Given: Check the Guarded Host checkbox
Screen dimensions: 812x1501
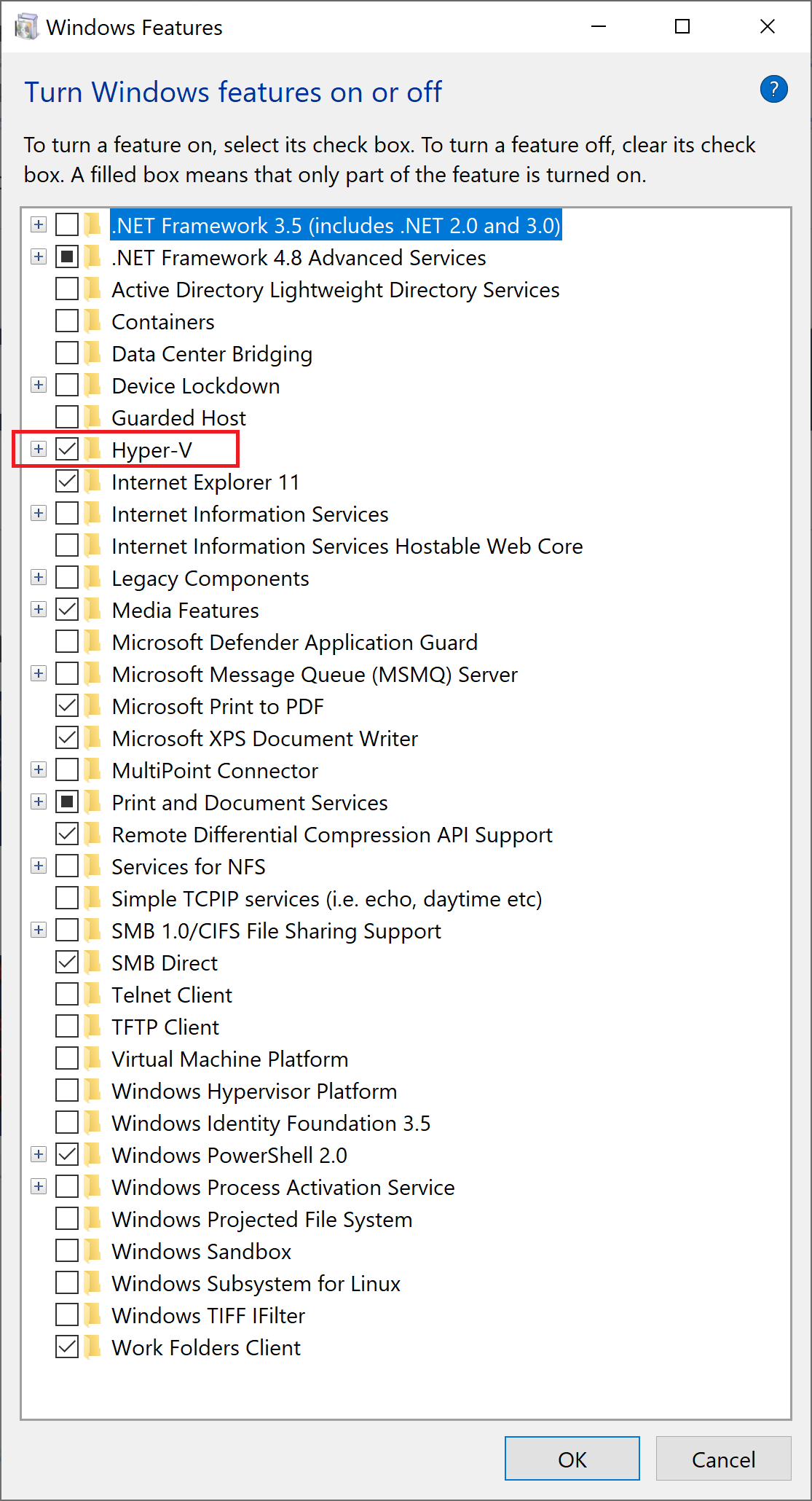Looking at the screenshot, I should coord(67,417).
